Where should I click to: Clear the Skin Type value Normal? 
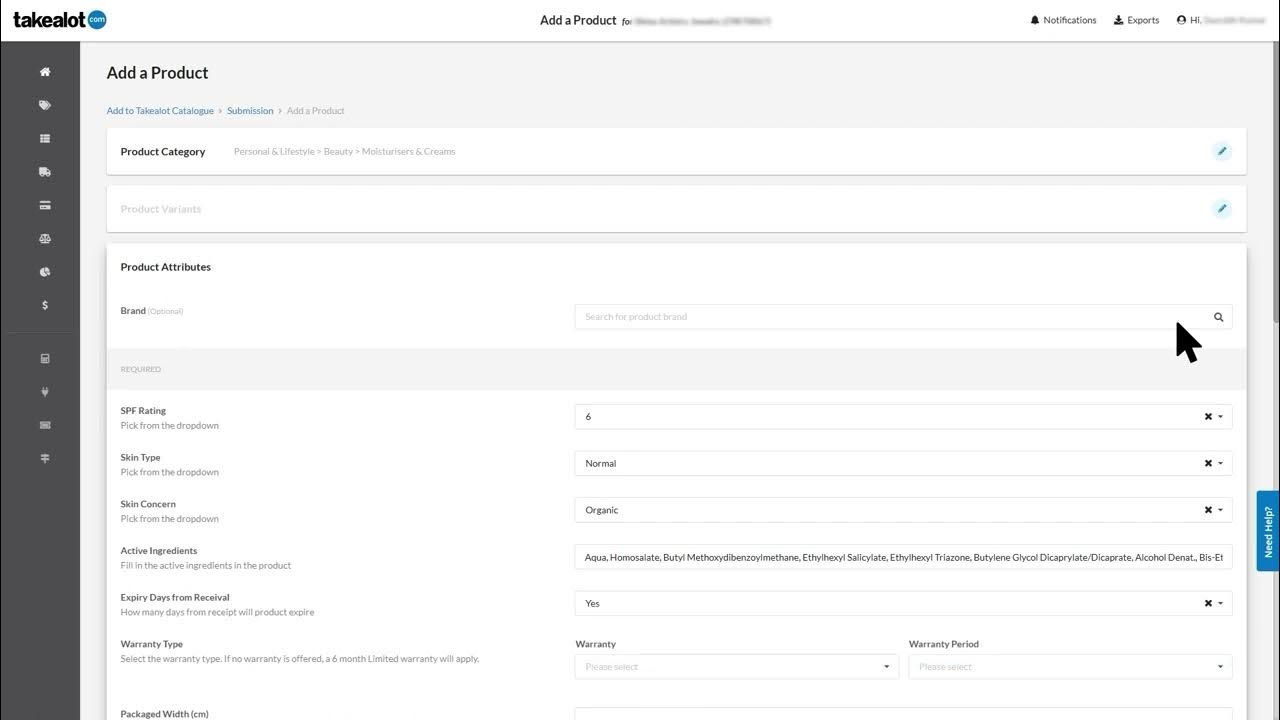click(x=1208, y=464)
